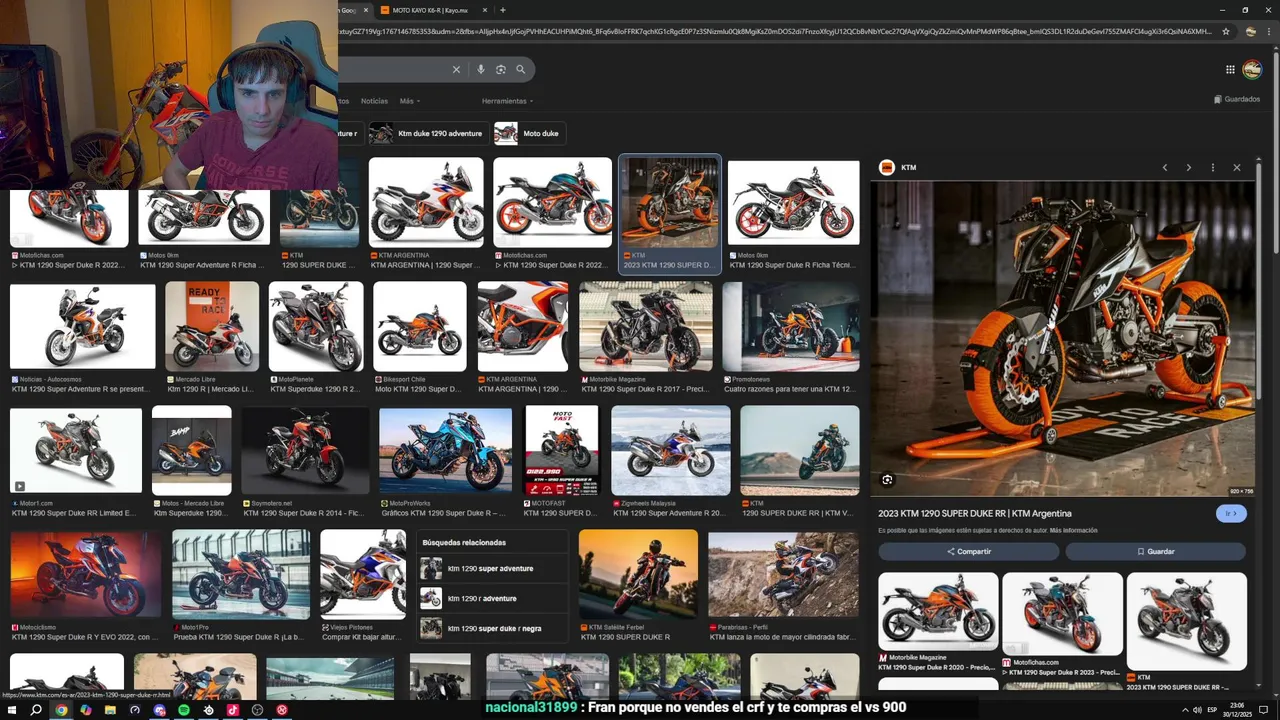Open MOTOFAST KTM 1290 SUPER D result
This screenshot has width=1280, height=720.
tap(561, 449)
